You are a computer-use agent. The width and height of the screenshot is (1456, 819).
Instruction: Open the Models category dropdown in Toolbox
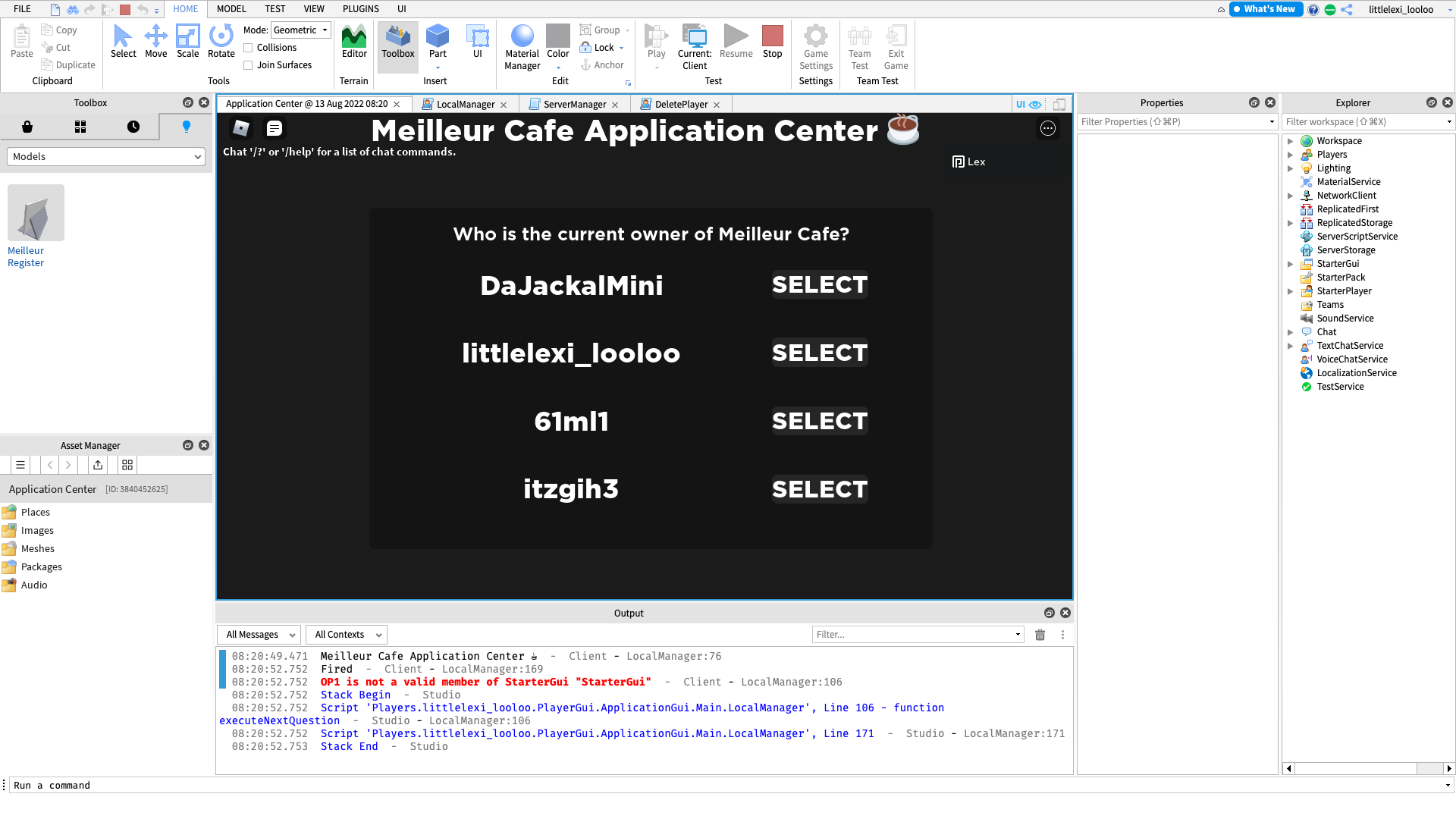coord(106,157)
